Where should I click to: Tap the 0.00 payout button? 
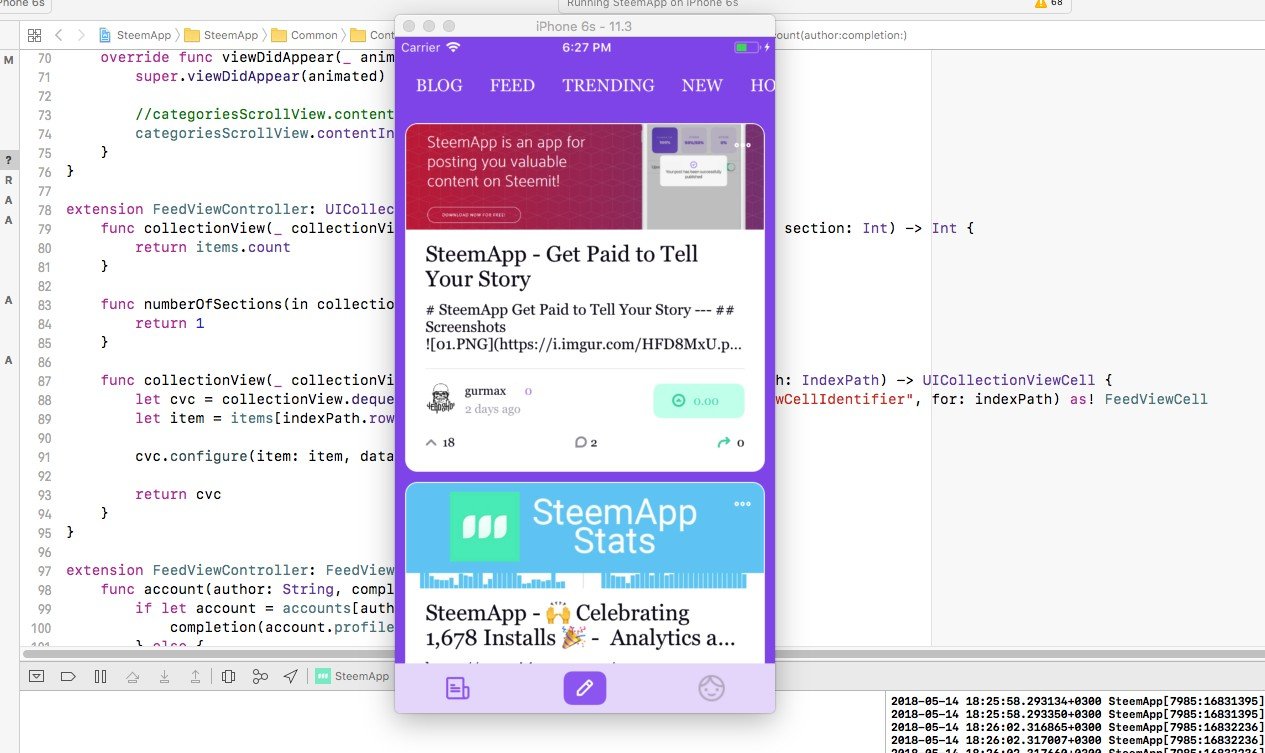699,401
